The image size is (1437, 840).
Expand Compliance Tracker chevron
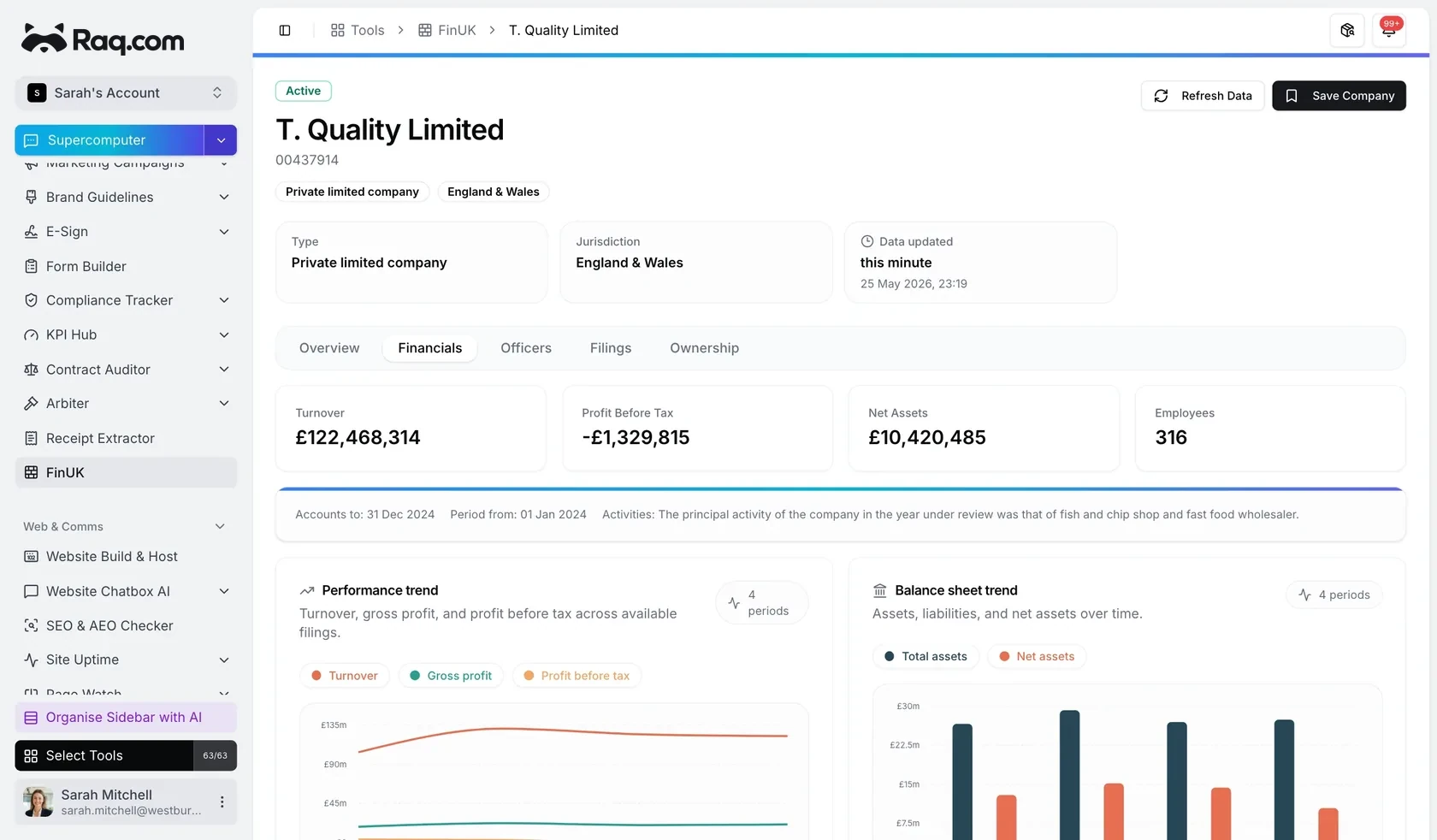click(x=224, y=300)
